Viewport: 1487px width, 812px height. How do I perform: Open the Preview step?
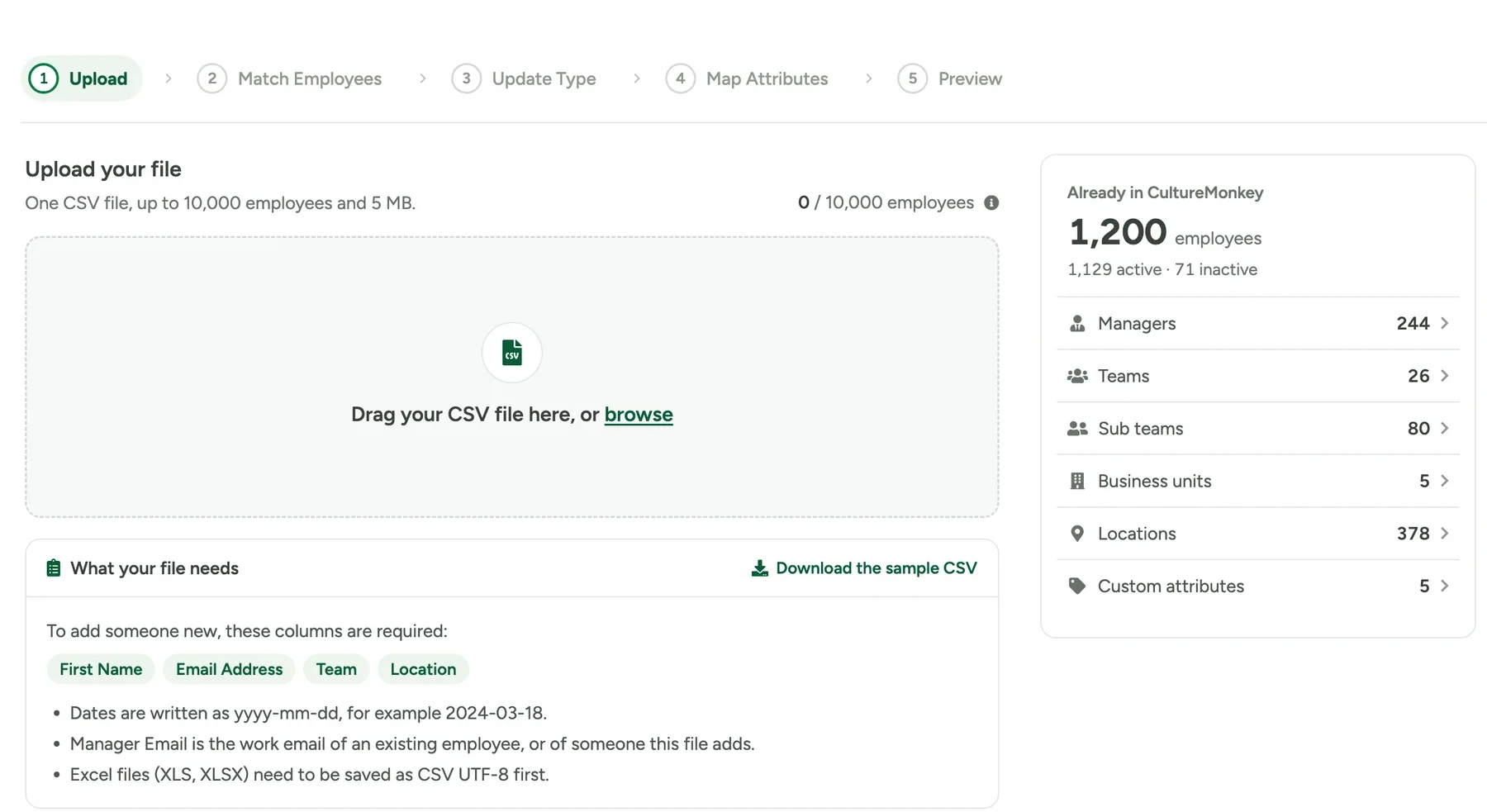[950, 78]
